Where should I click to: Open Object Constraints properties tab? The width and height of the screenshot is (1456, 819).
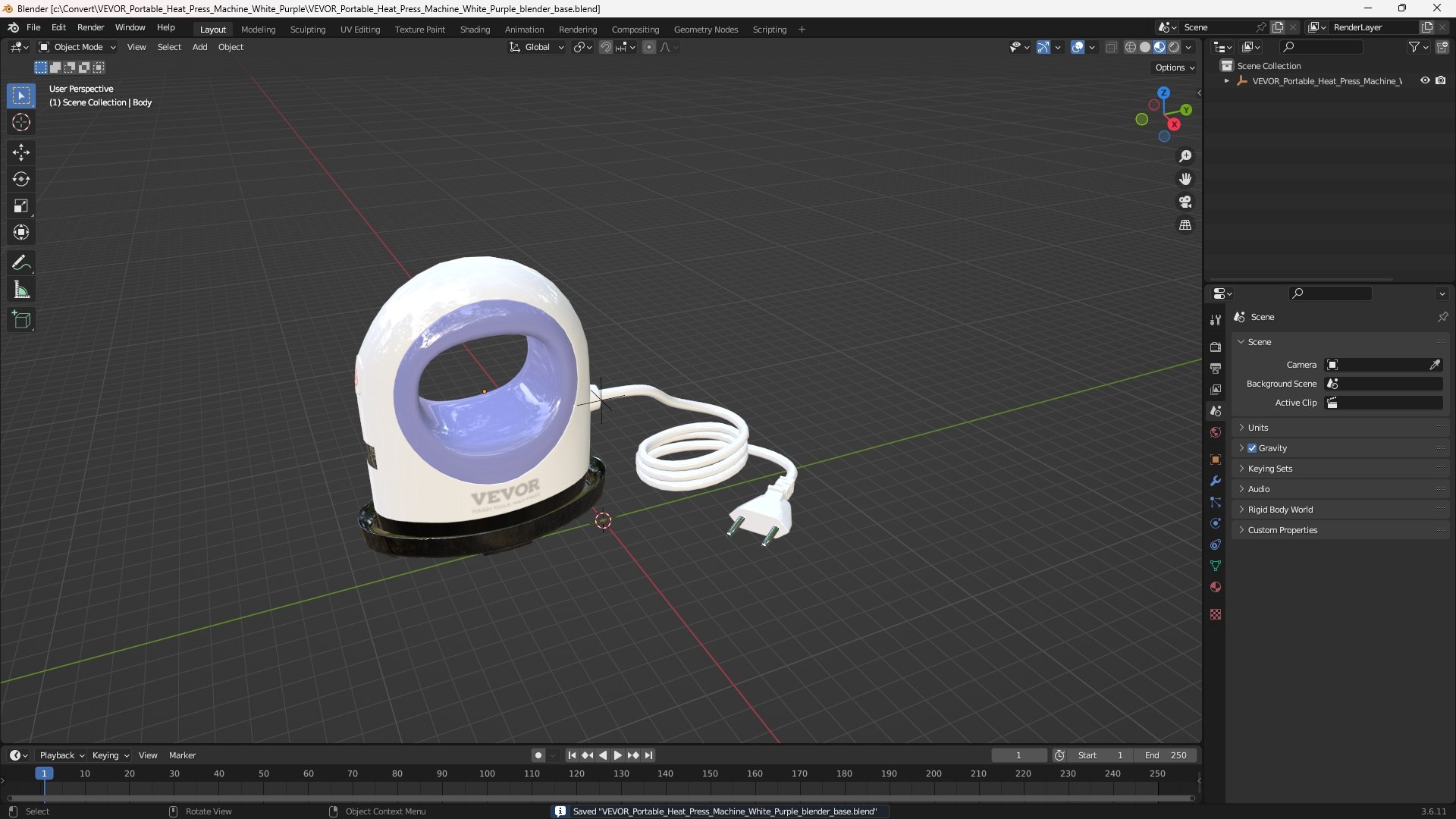tap(1216, 544)
